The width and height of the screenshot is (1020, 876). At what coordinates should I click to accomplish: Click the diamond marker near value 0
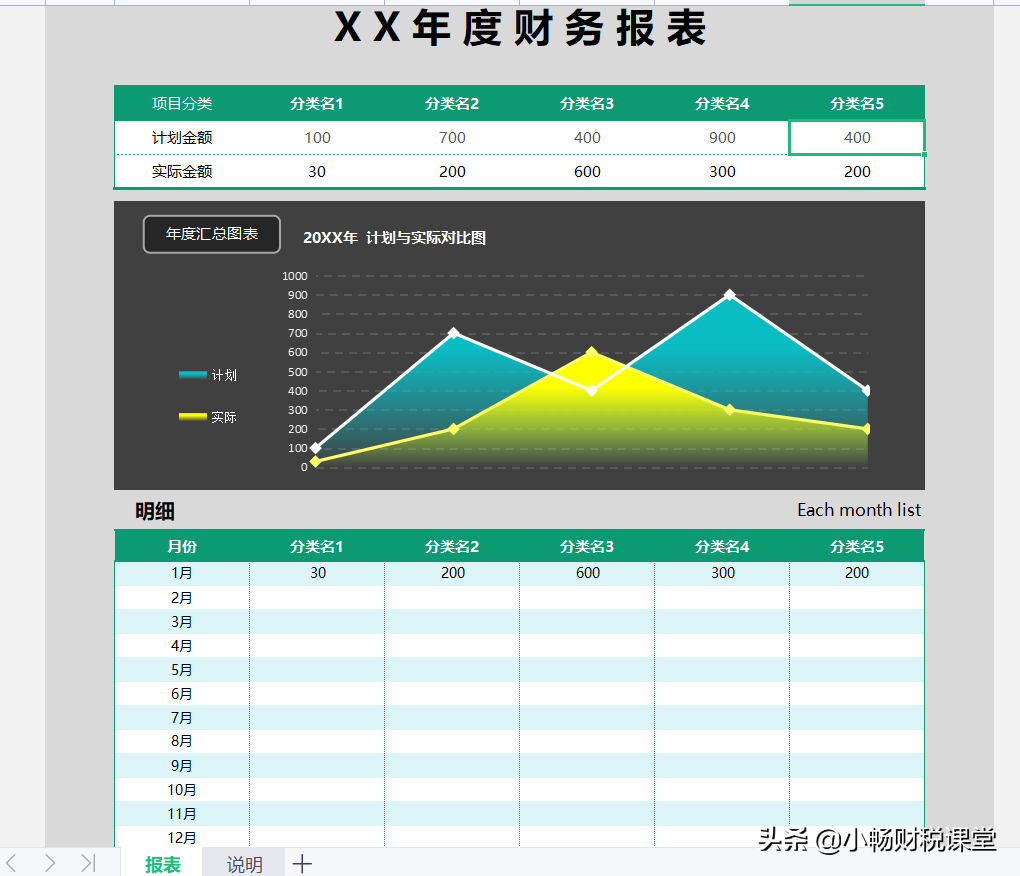tap(316, 462)
